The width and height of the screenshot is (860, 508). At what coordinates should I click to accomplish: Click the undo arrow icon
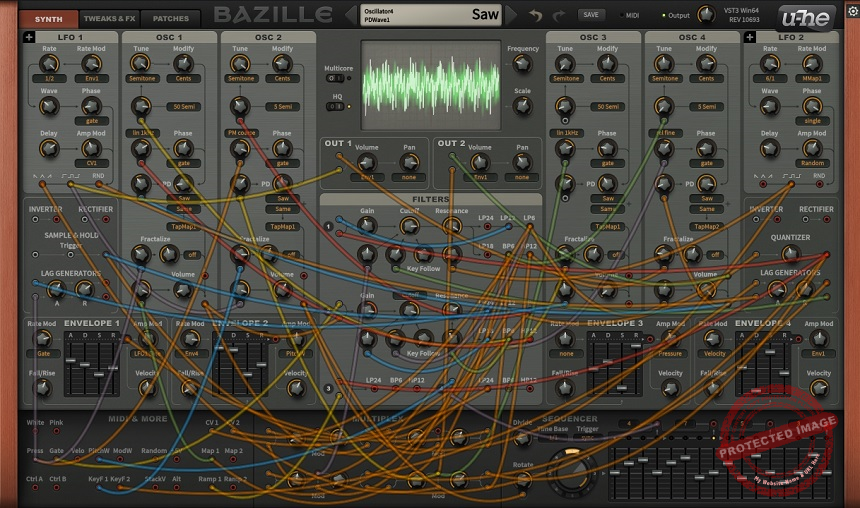point(536,15)
